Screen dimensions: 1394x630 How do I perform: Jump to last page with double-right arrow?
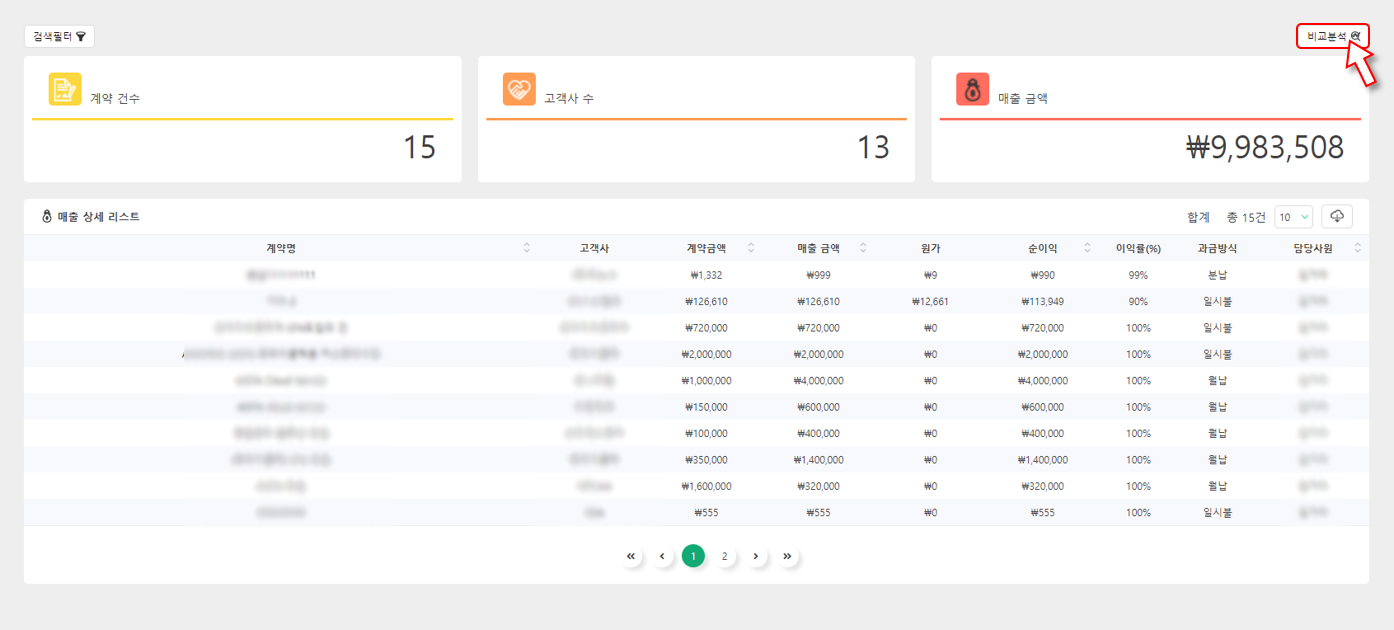[787, 556]
